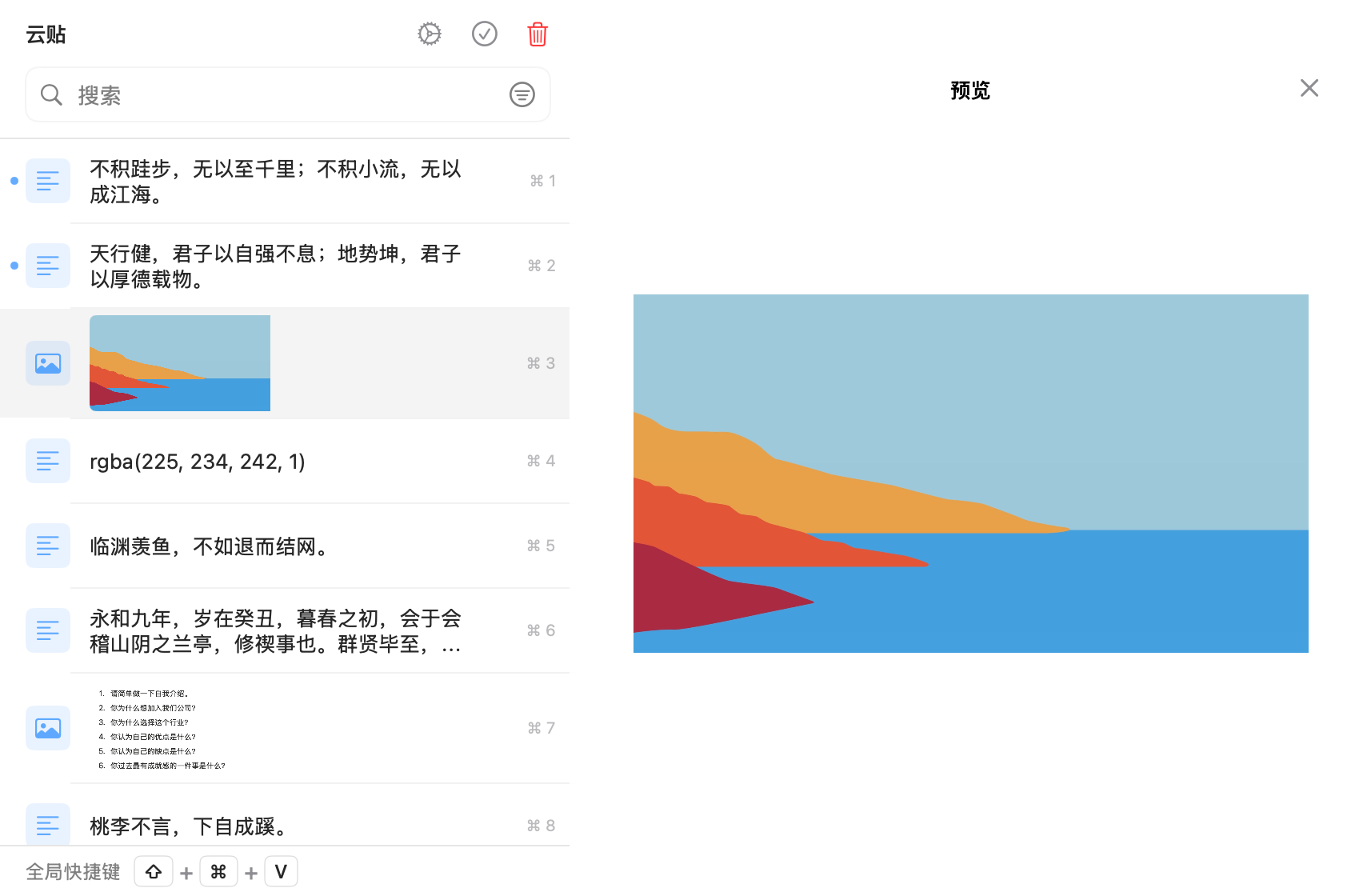
Task: Click the red trash delete icon
Action: pyautogui.click(x=538, y=34)
